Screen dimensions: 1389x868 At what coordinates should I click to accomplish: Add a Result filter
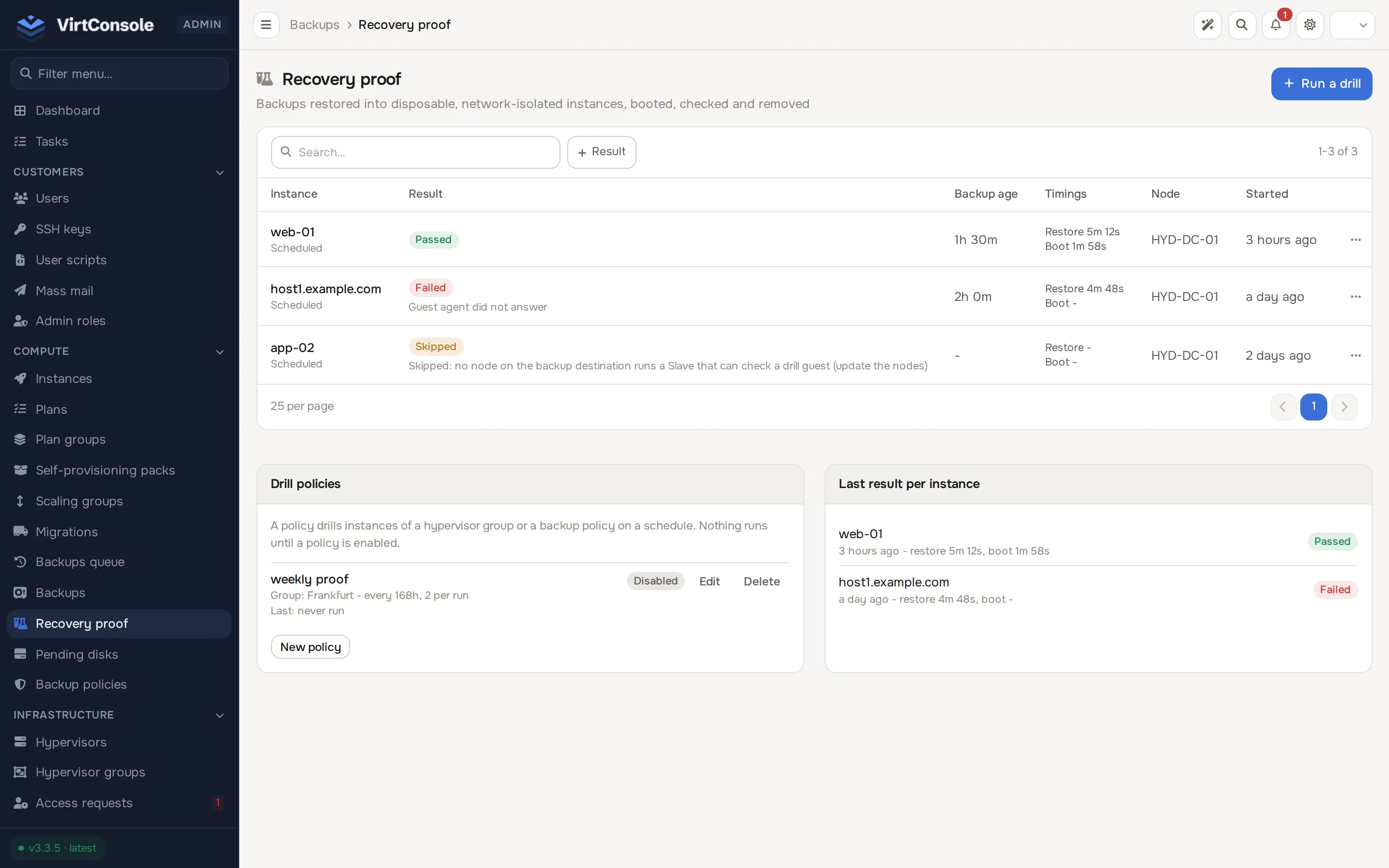tap(601, 152)
